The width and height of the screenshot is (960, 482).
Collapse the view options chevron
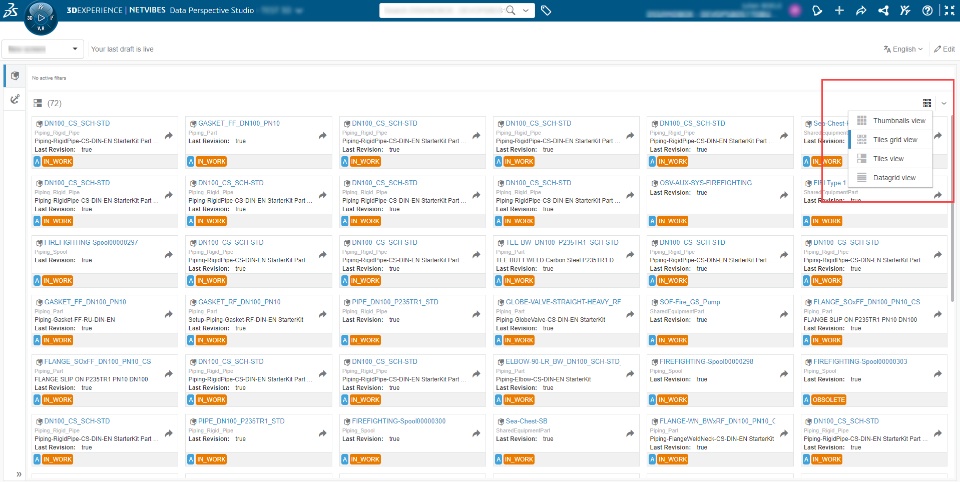[x=943, y=103]
